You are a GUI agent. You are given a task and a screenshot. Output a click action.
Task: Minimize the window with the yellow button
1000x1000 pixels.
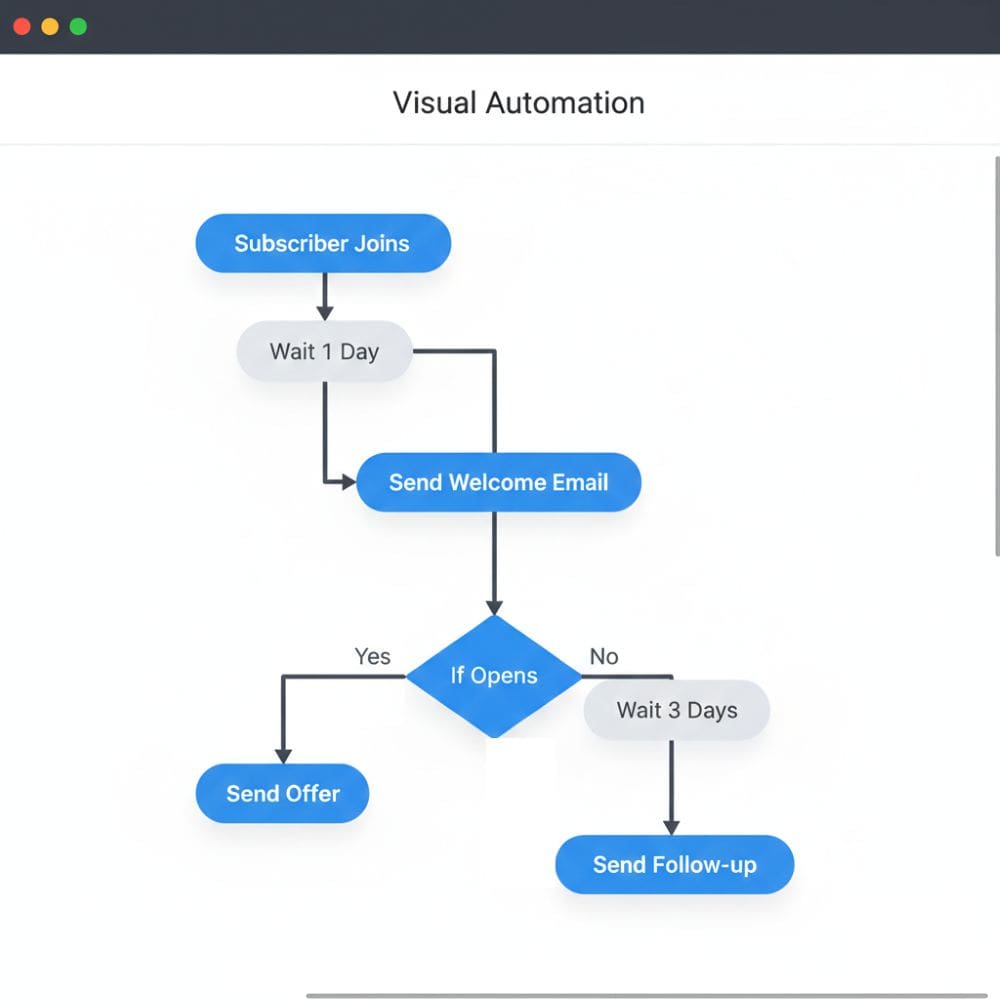(x=50, y=27)
